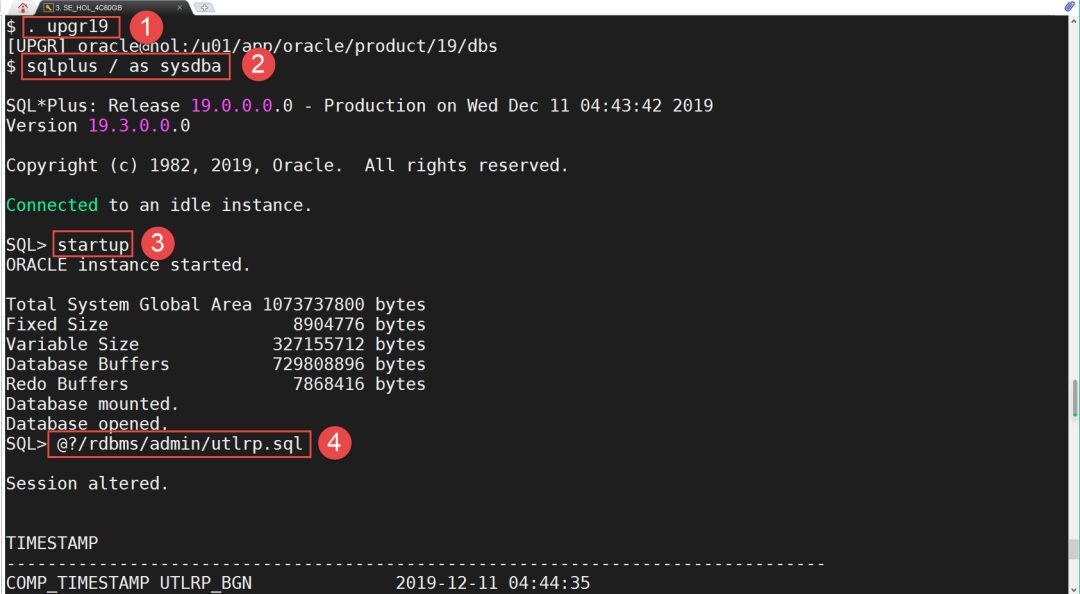Viewport: 1080px width, 594px height.
Task: Click the red step 3 marker
Action: click(x=155, y=244)
